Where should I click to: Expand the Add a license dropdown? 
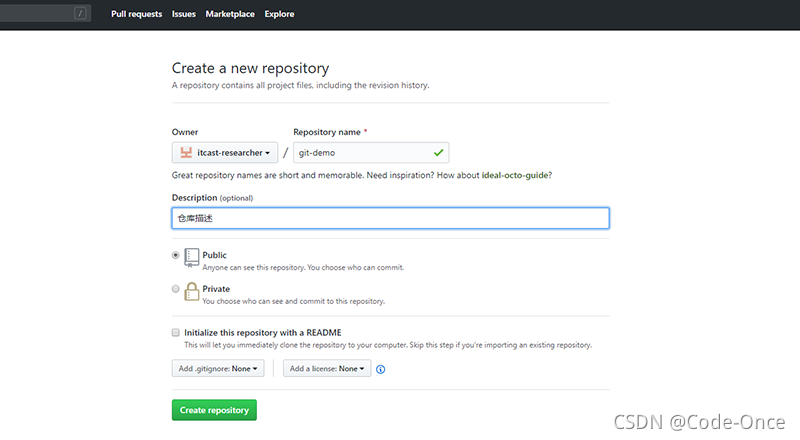[327, 369]
